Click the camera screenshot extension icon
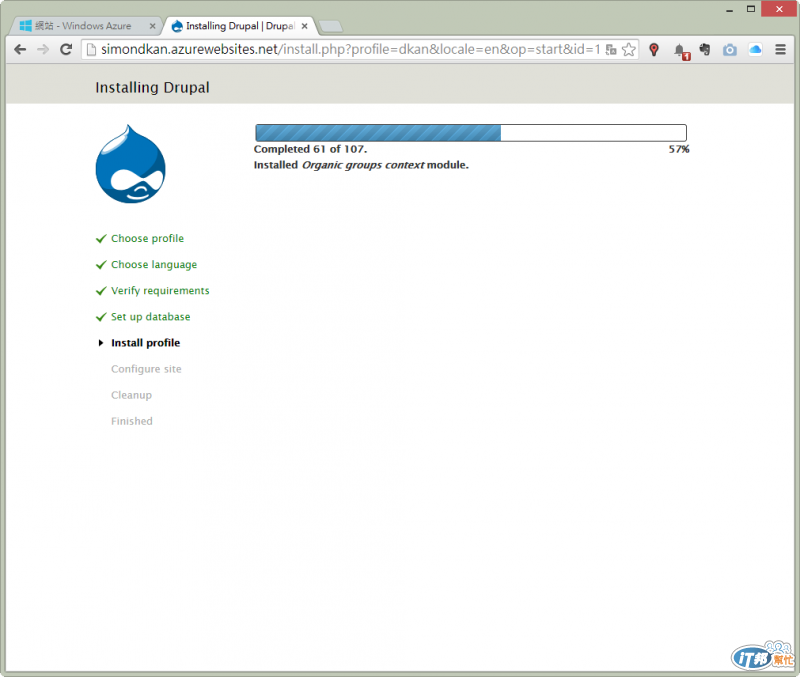The height and width of the screenshot is (677, 800). tap(730, 49)
